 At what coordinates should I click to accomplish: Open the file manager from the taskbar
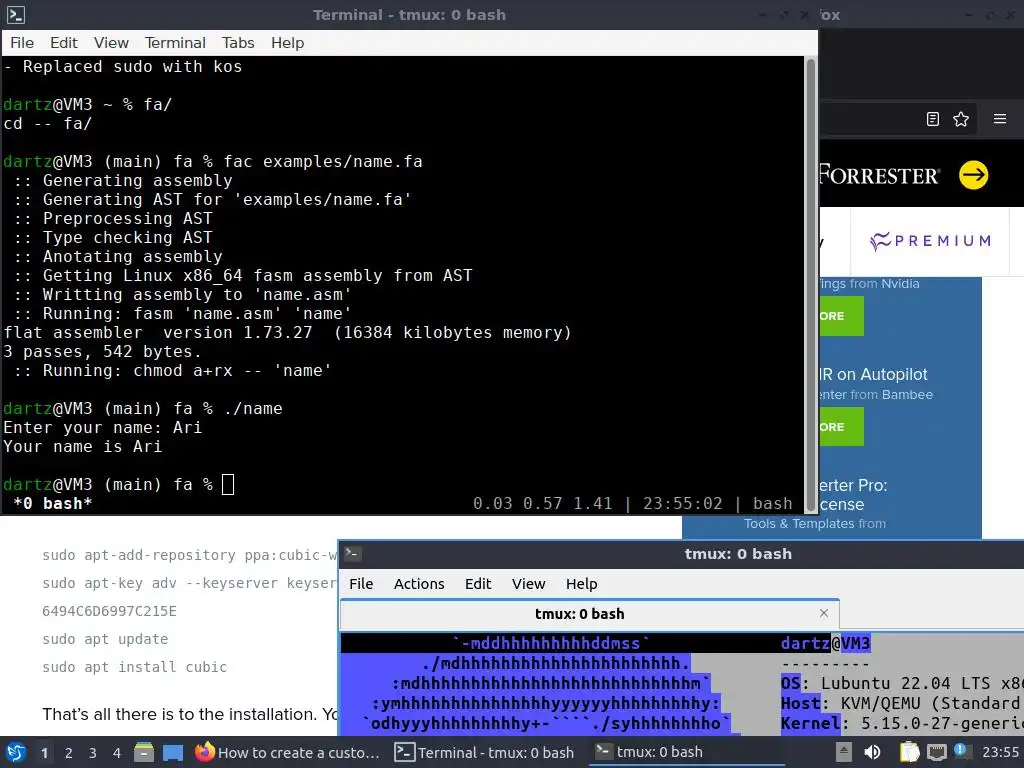pyautogui.click(x=144, y=752)
